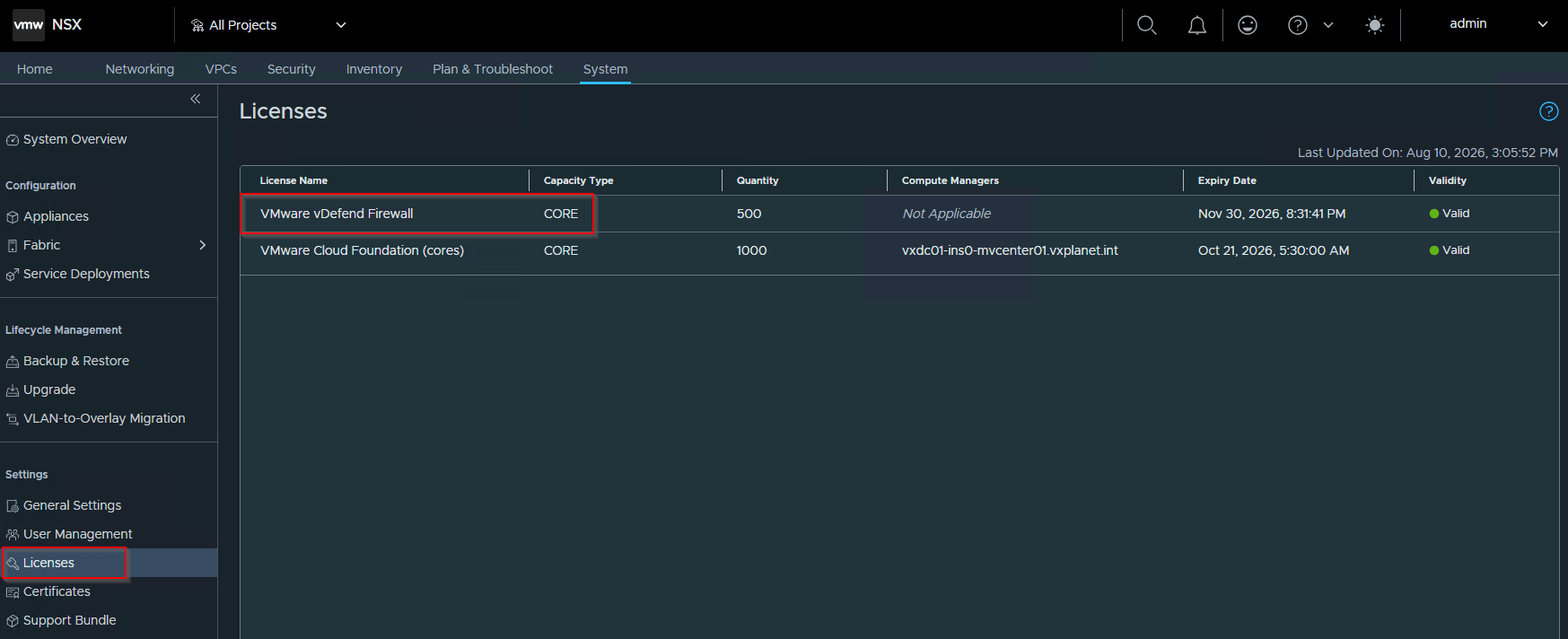Click the User Management sidebar icon
The height and width of the screenshot is (639, 1568).
[13, 535]
